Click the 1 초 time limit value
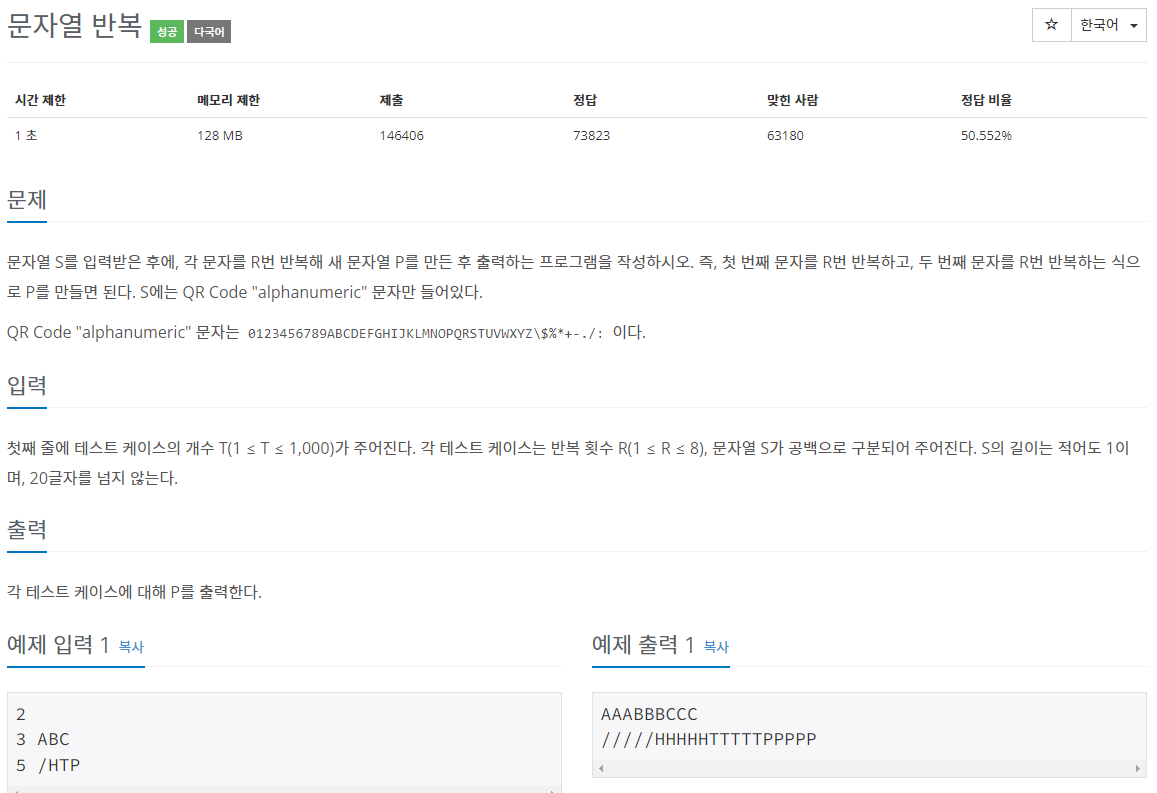This screenshot has width=1157, height=793. 26,136
